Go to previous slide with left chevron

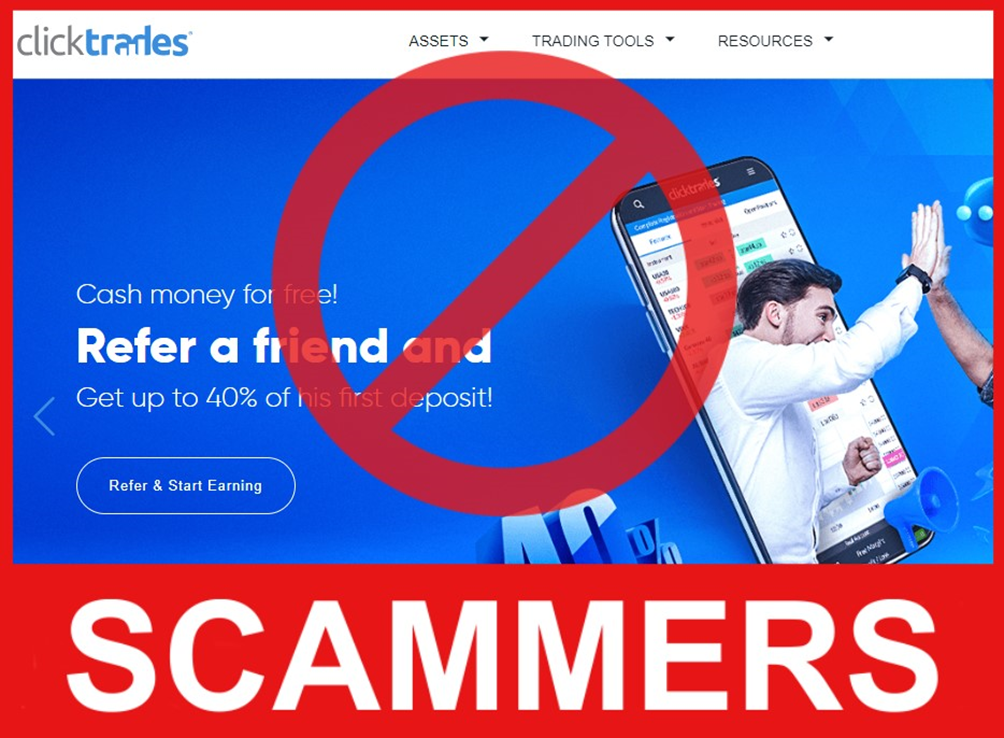tap(44, 417)
